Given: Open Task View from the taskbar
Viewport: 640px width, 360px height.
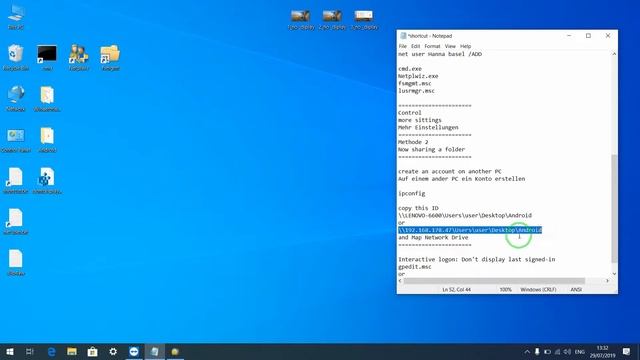Looking at the screenshot, I should pyautogui.click(x=30, y=351).
